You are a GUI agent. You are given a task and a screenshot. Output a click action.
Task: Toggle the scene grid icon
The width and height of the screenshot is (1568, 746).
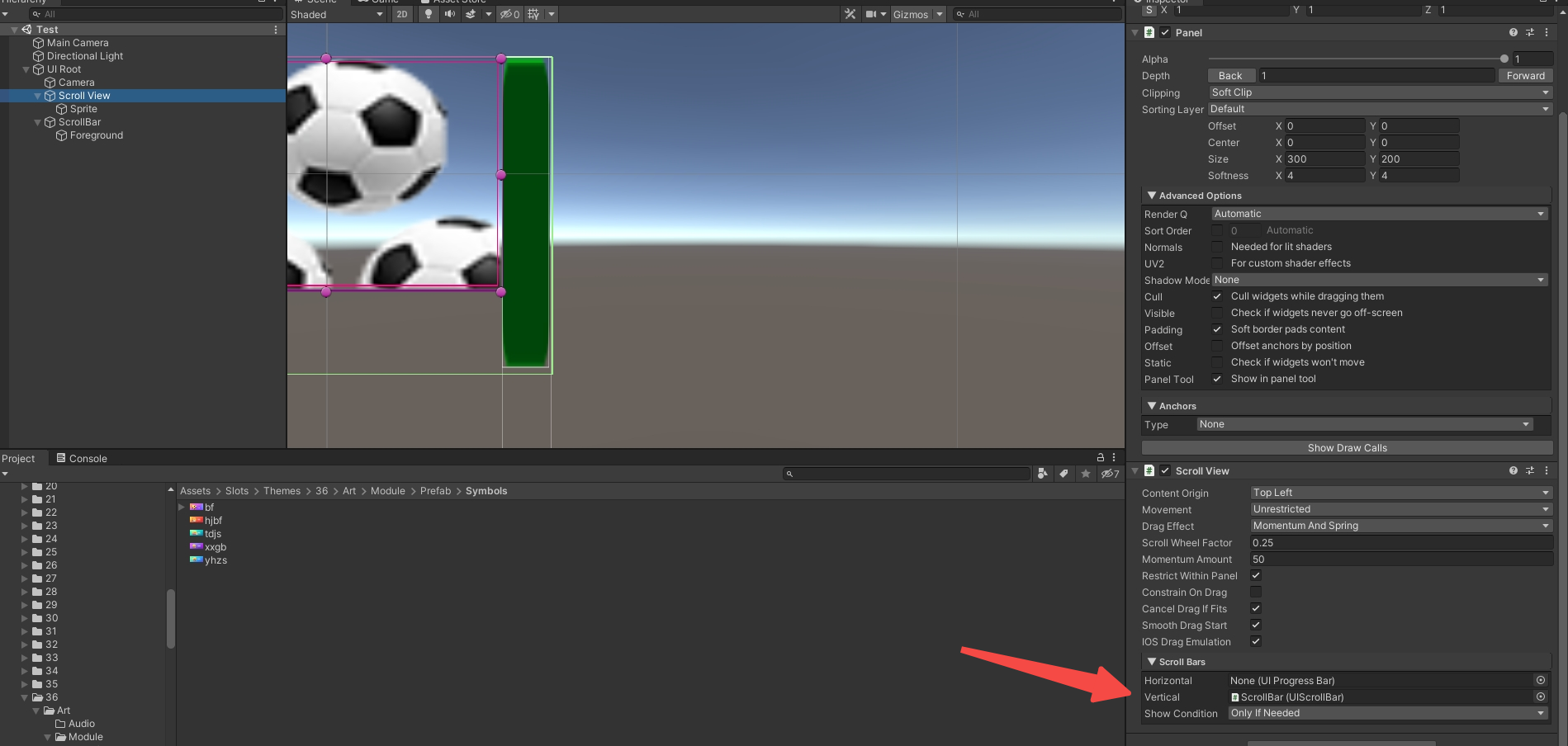[x=533, y=14]
